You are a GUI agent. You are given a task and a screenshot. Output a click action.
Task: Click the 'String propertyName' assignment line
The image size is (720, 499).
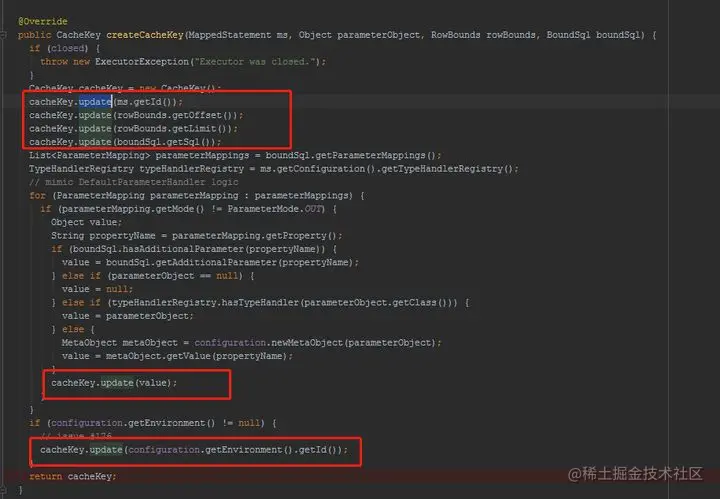[x=197, y=235]
